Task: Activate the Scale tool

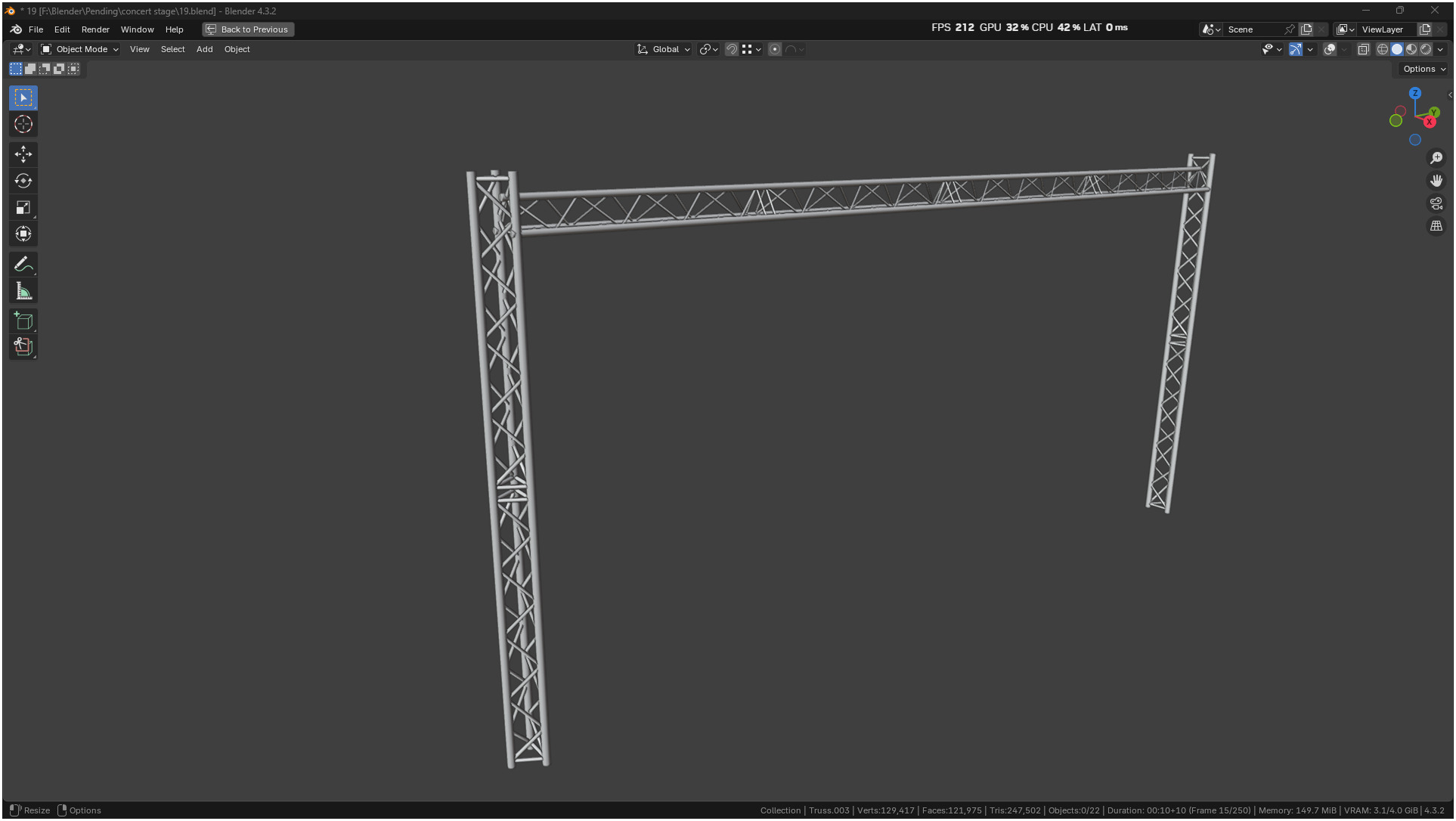Action: point(23,207)
